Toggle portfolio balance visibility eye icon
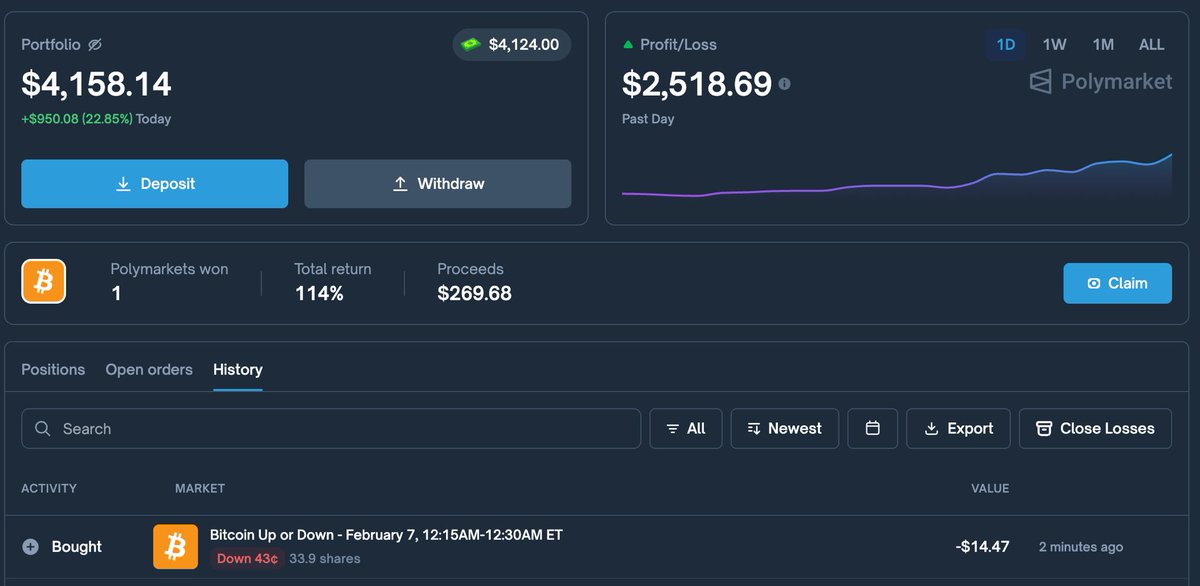Viewport: 1200px width, 586px height. click(x=95, y=45)
